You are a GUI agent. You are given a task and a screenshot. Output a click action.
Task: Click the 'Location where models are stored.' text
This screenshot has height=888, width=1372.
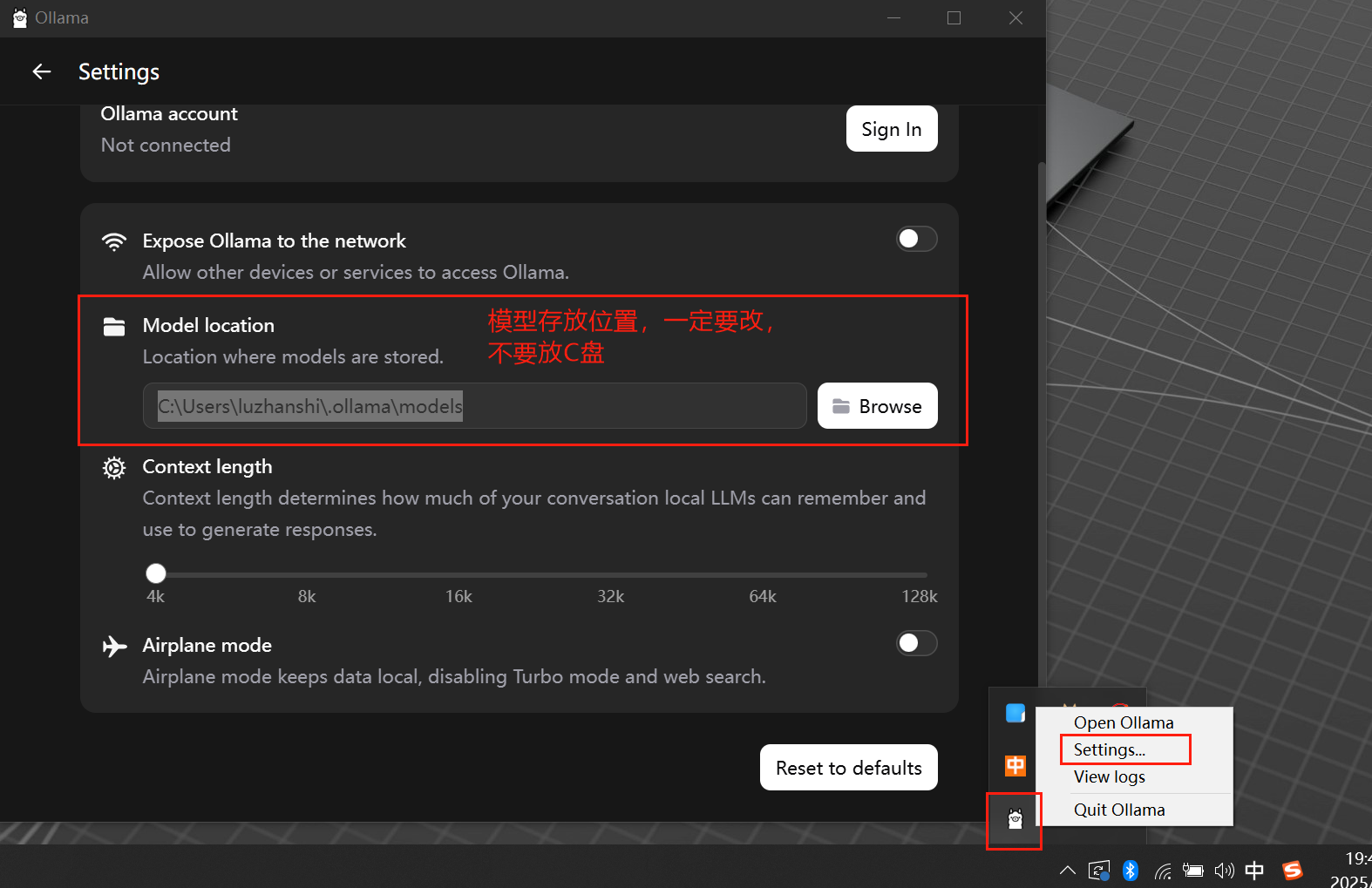click(x=293, y=357)
